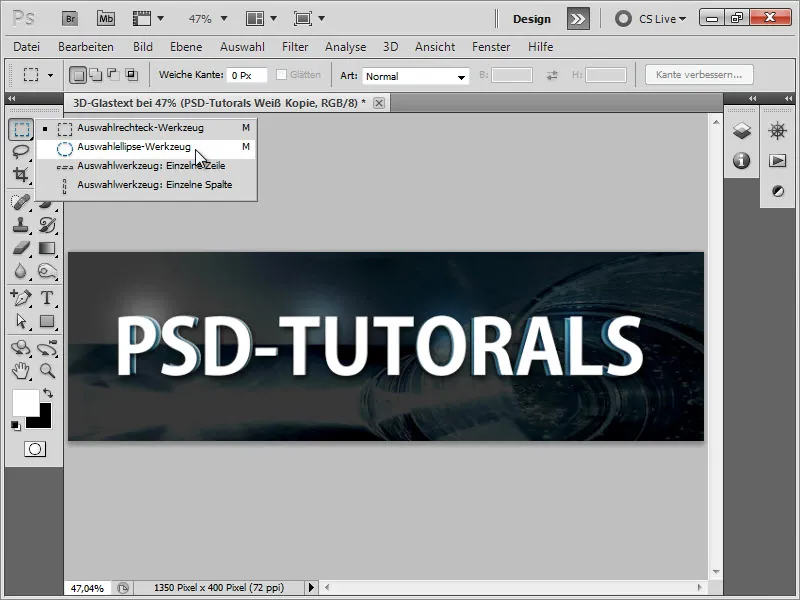The image size is (800, 600).
Task: Click the Kante verbessern button
Action: [x=699, y=75]
